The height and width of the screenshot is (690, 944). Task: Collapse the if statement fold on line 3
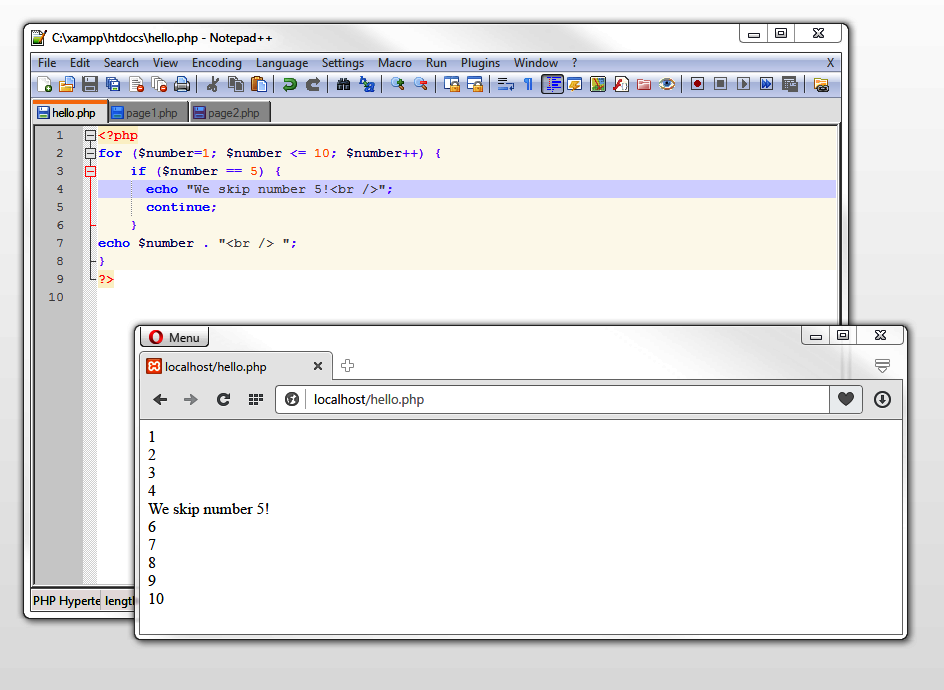point(90,170)
